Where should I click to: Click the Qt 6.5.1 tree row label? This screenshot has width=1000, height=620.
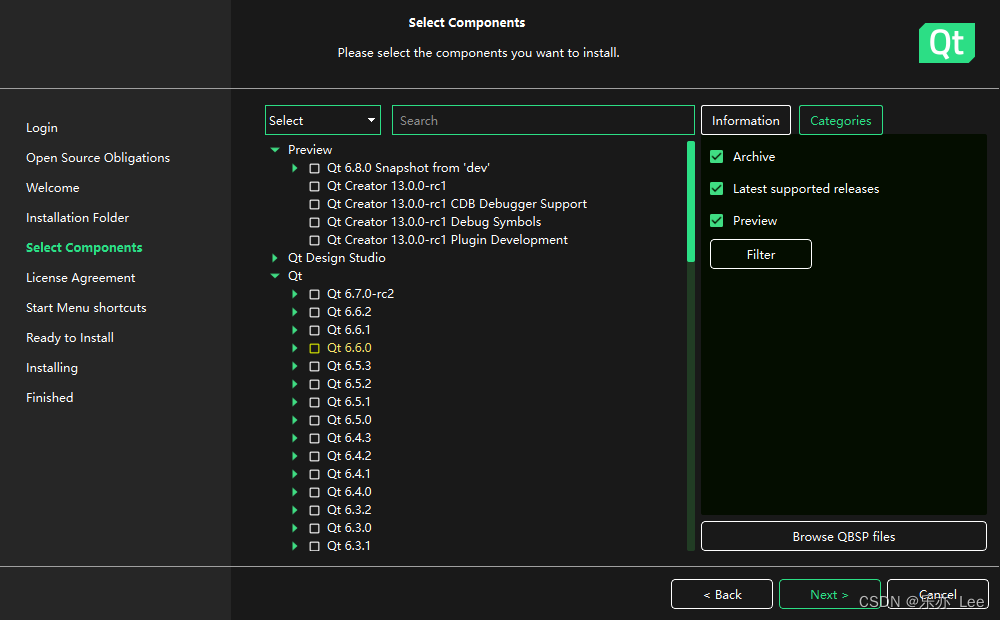pos(349,402)
